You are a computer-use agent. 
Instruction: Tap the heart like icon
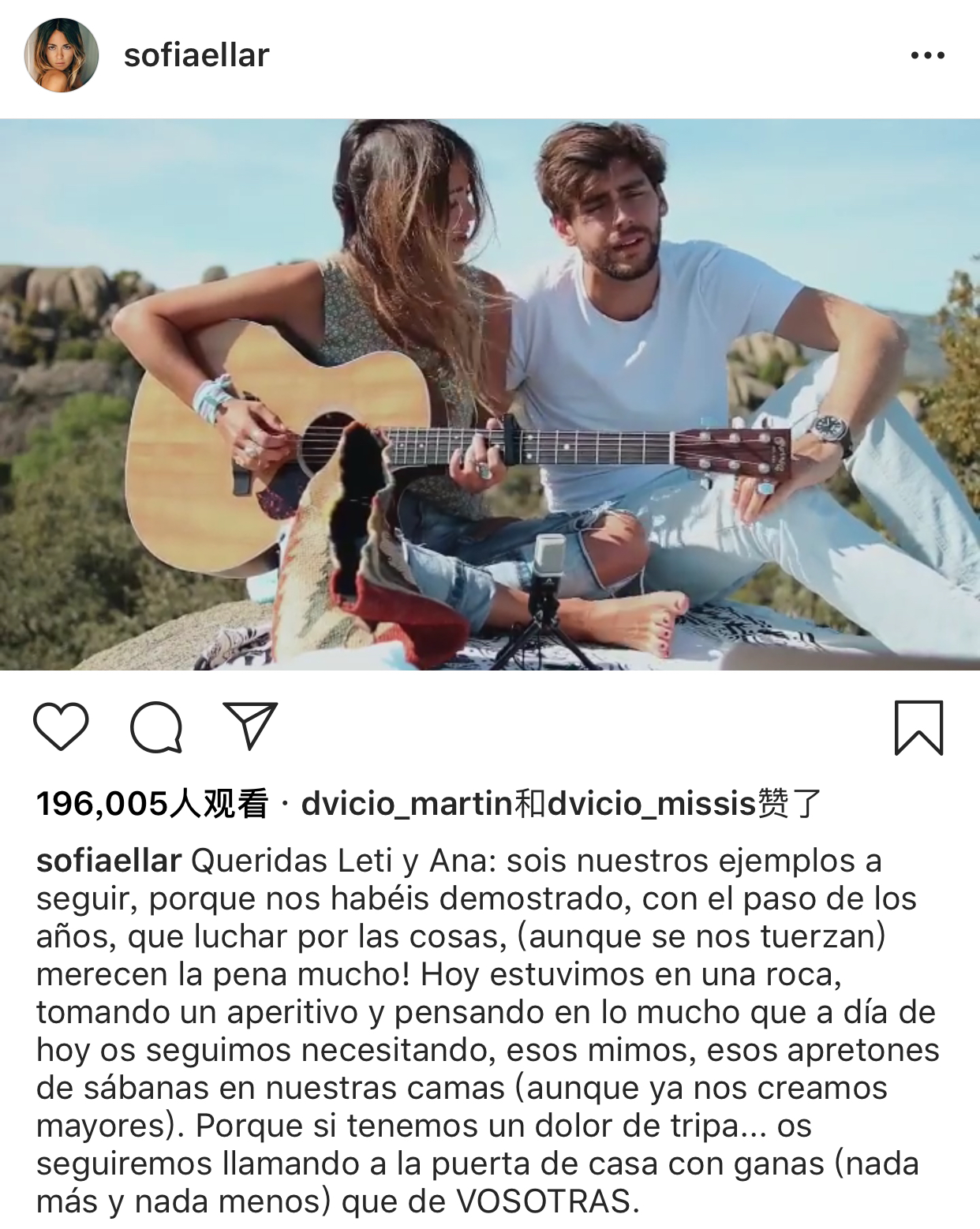[x=61, y=727]
